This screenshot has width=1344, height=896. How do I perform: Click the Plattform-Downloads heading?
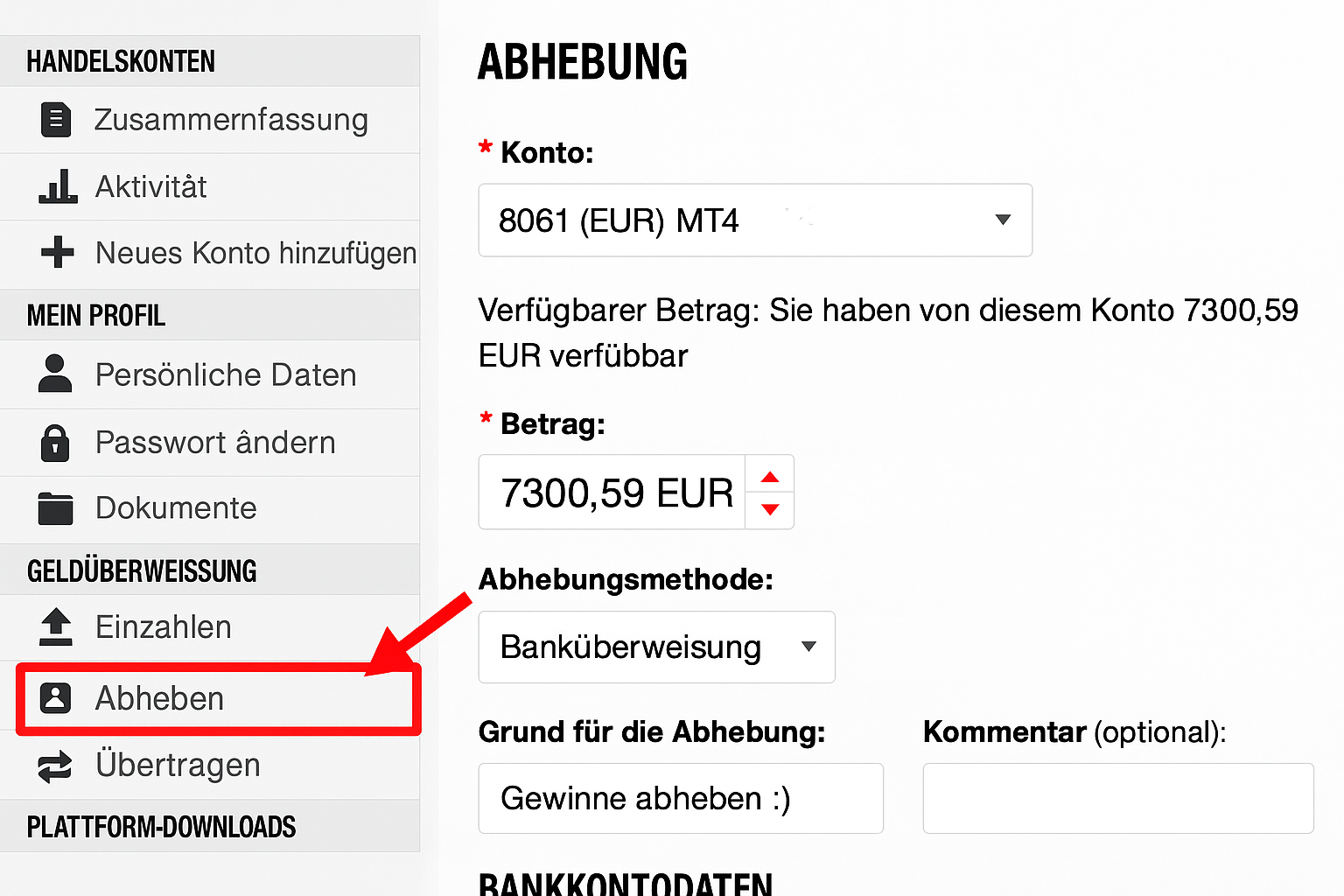click(161, 826)
